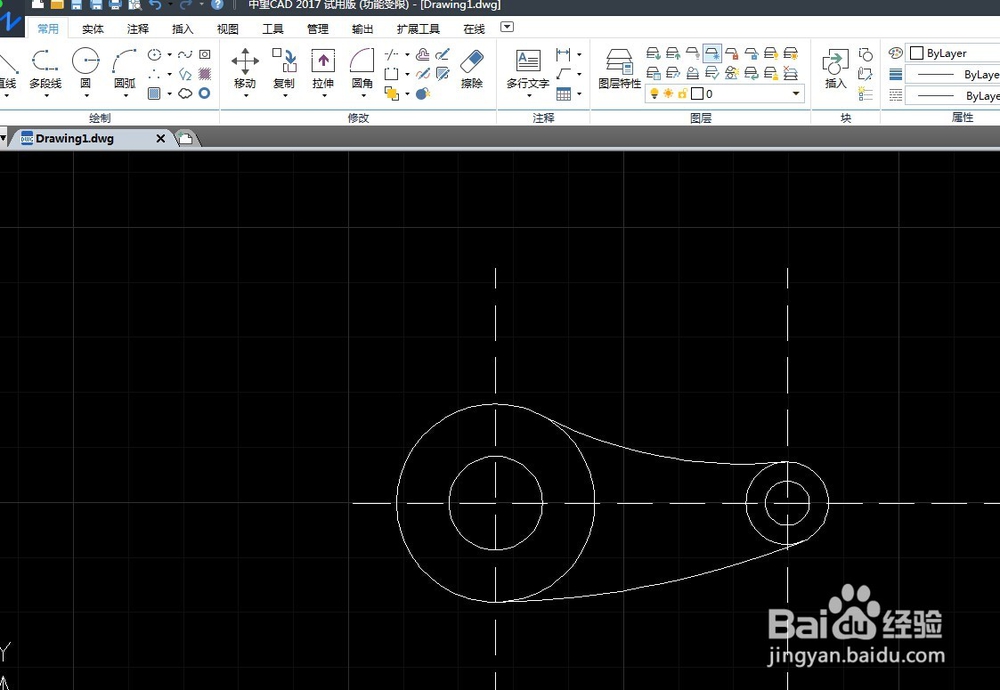Screen dimensions: 1000x690
Task: Expand the Multiline Text (多行文字) dropdown arrow
Action: click(x=529, y=96)
